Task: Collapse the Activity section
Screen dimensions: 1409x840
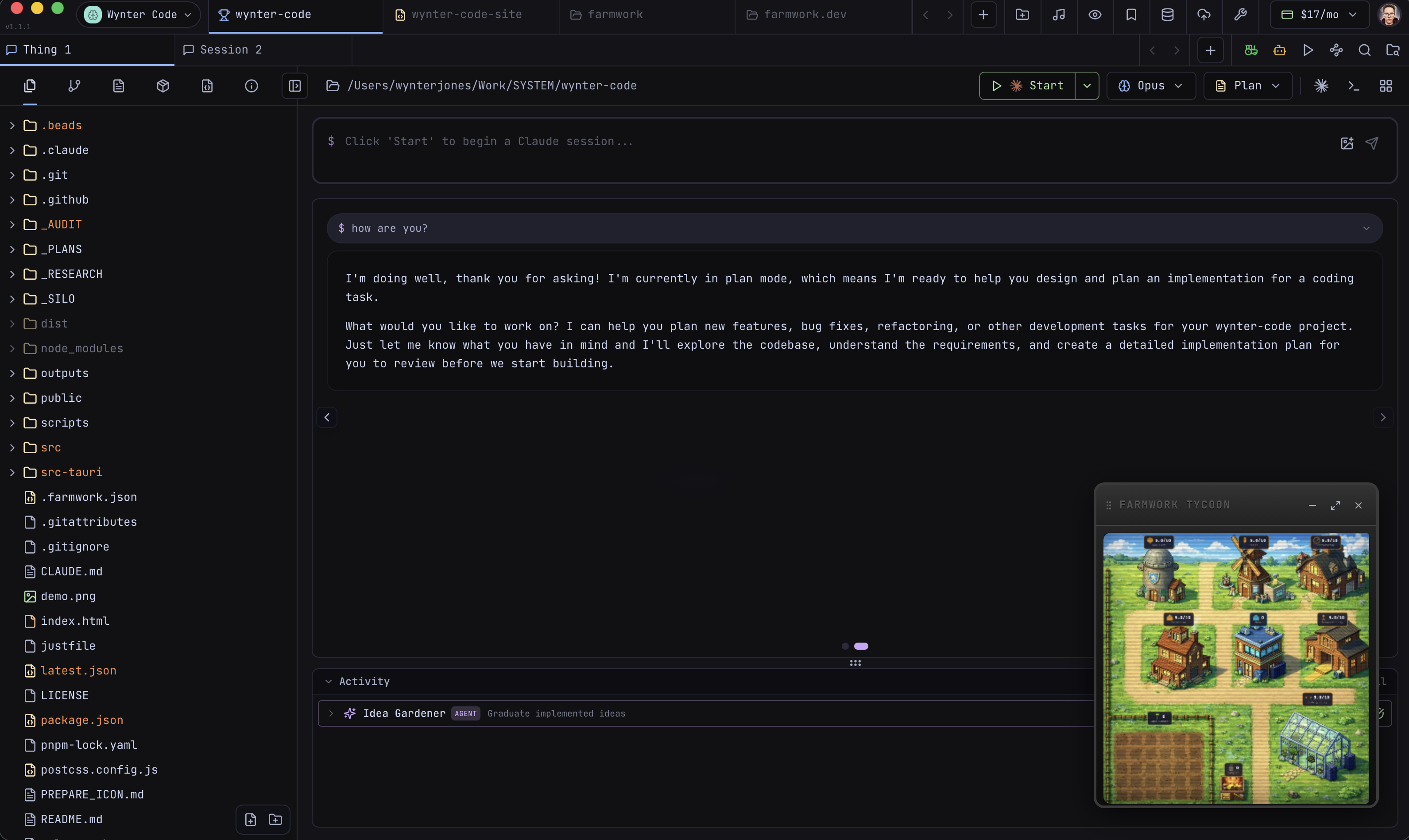Action: click(x=329, y=681)
